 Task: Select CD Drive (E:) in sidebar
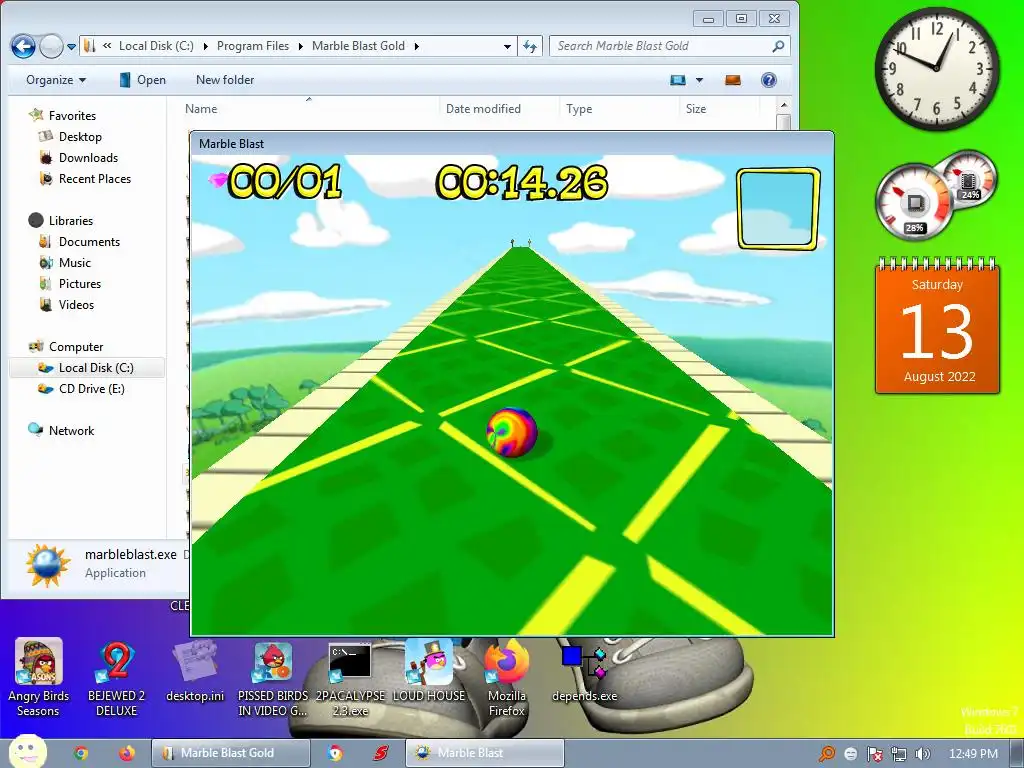pos(82,389)
